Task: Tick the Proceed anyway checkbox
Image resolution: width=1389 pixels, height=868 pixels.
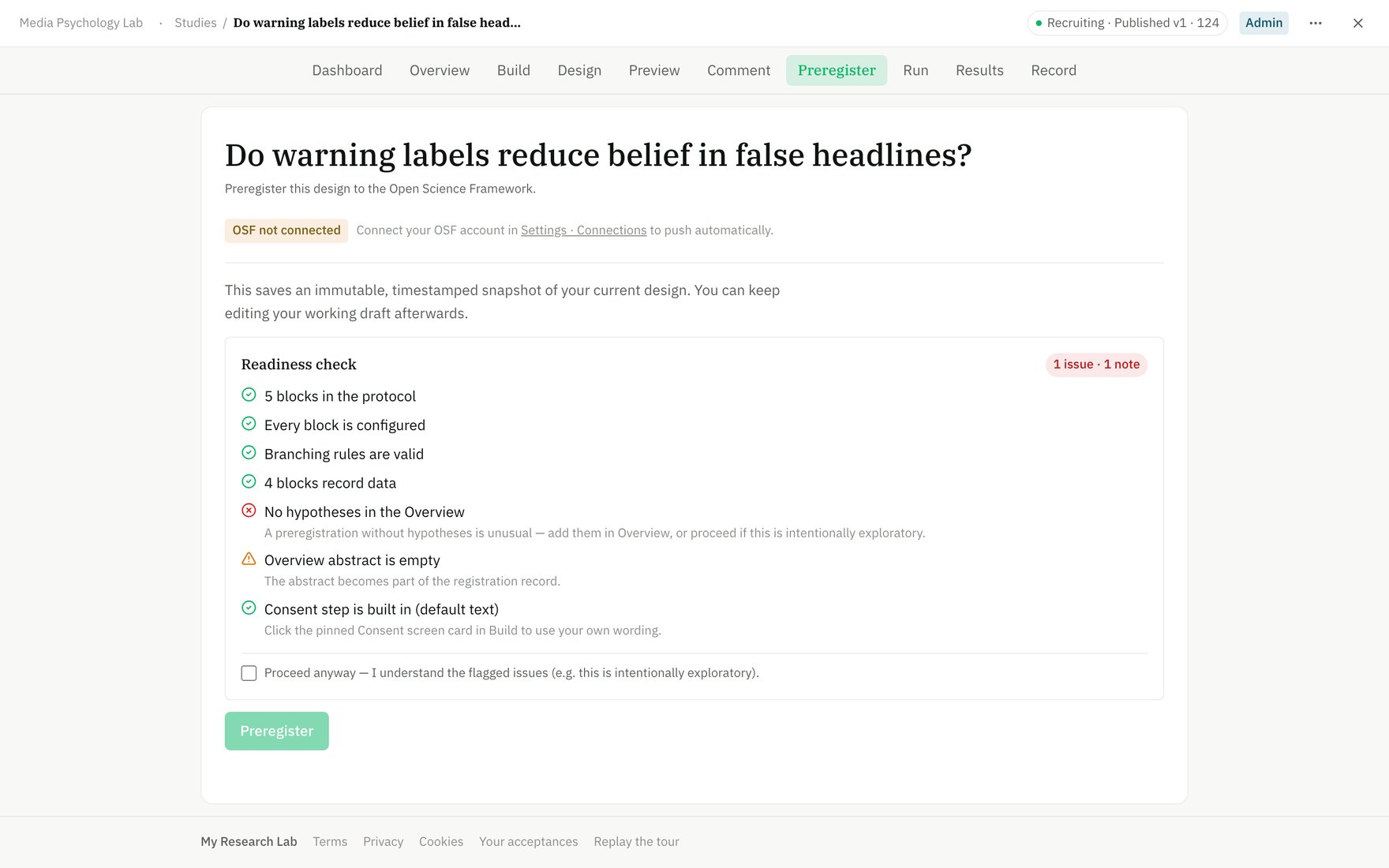Action: pos(249,673)
